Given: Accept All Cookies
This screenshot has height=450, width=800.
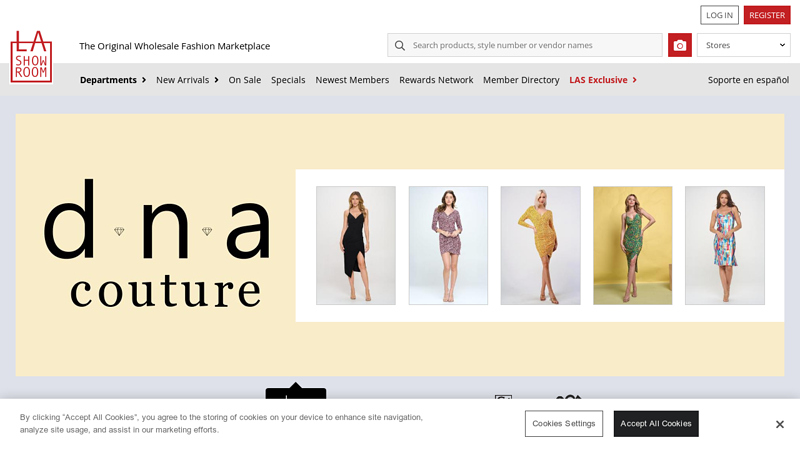Looking at the screenshot, I should pos(656,423).
